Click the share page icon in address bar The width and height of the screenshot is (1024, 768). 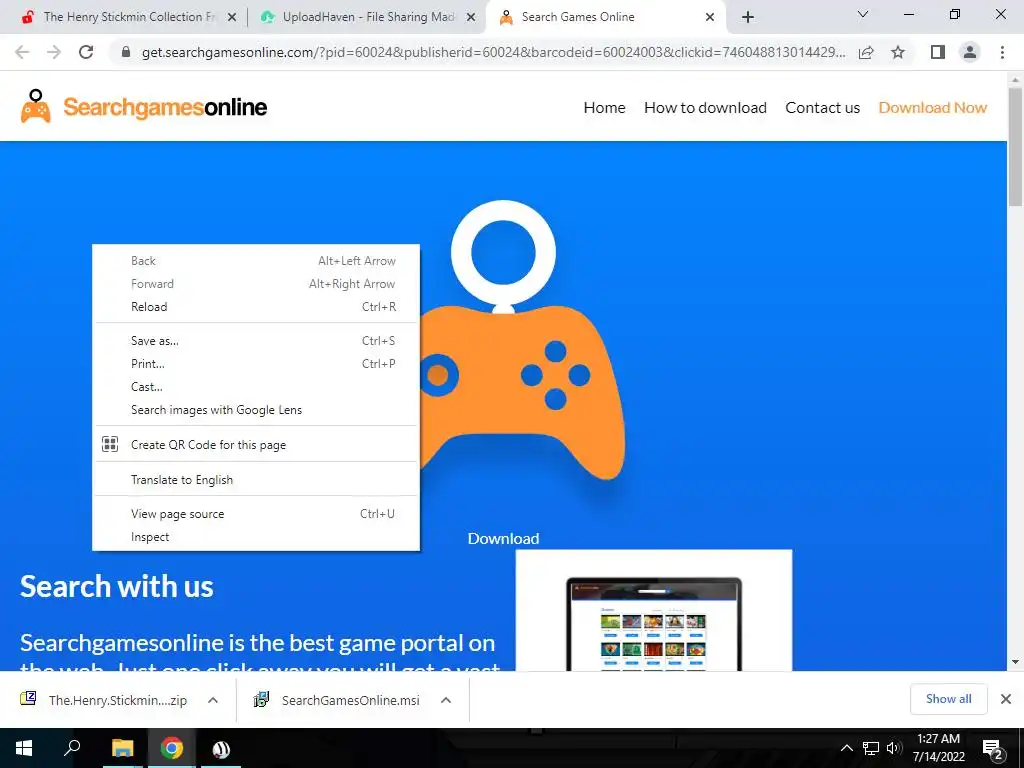[866, 52]
